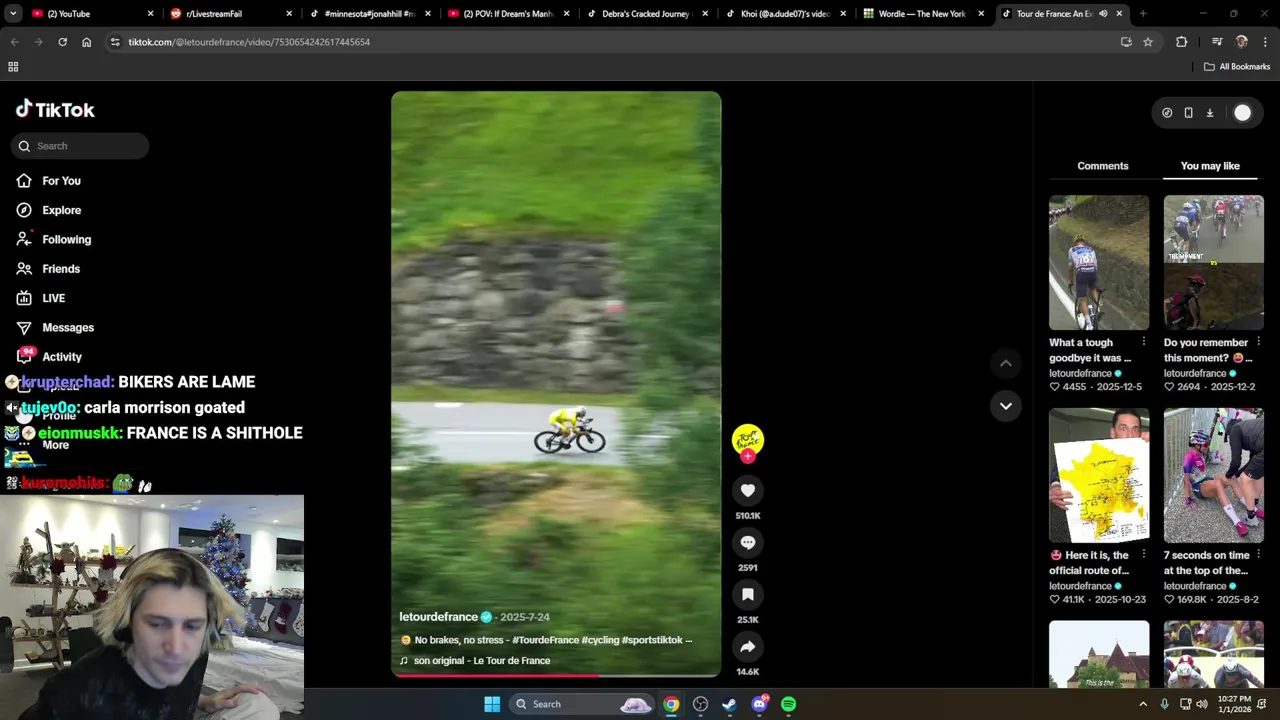Screen dimensions: 1280x720
Task: Click the #TourdeFrance hashtag in caption
Action: (545, 640)
